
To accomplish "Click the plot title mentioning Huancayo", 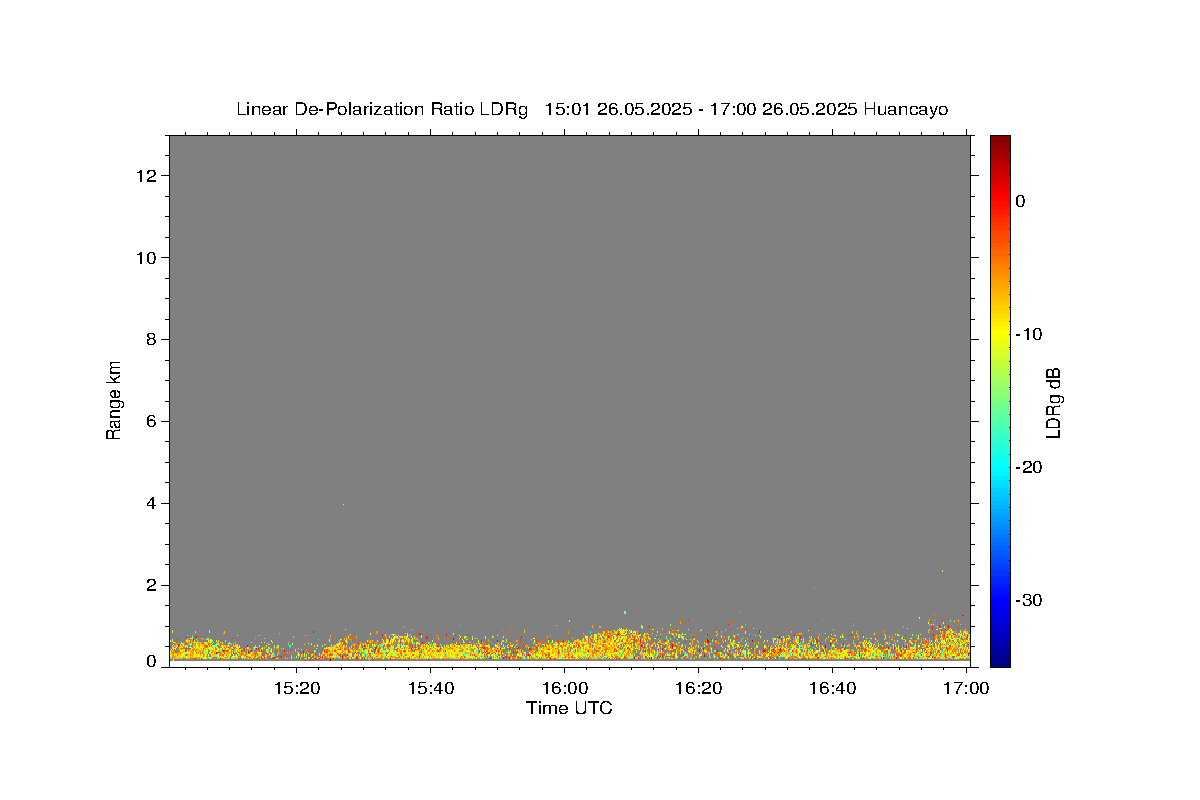I will pos(592,109).
